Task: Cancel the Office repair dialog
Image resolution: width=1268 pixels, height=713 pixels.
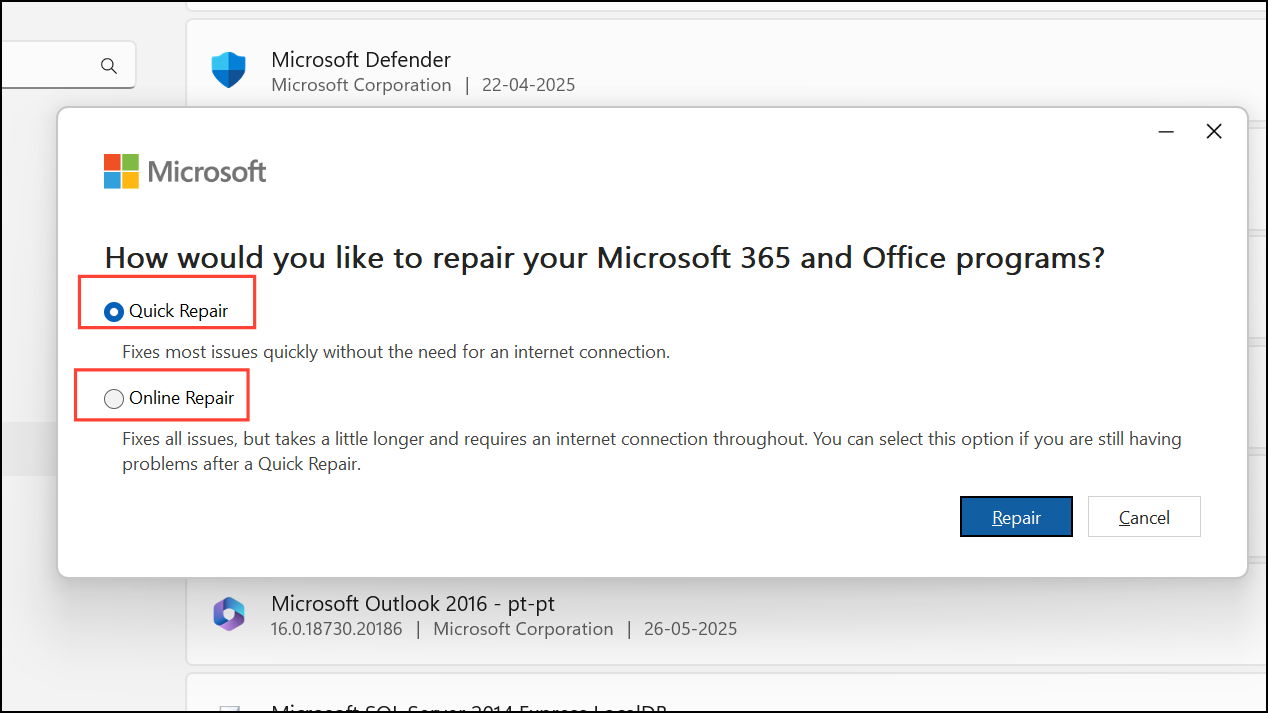Action: pyautogui.click(x=1144, y=517)
